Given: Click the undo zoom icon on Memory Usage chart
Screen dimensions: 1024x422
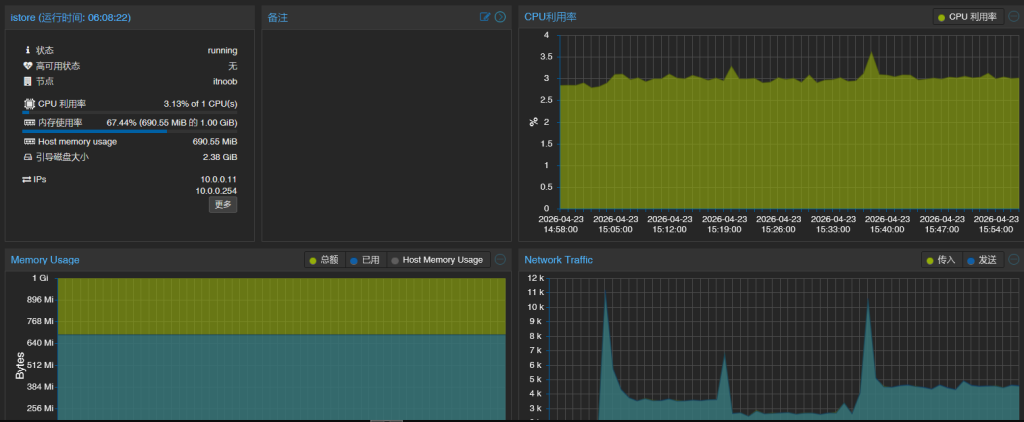Looking at the screenshot, I should [x=500, y=260].
